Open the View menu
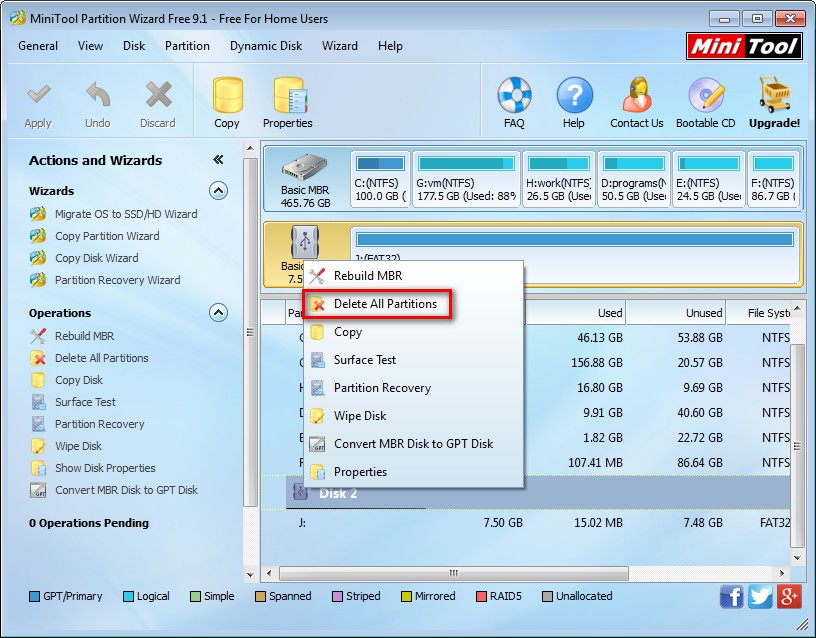Viewport: 816px width, 638px height. click(90, 46)
